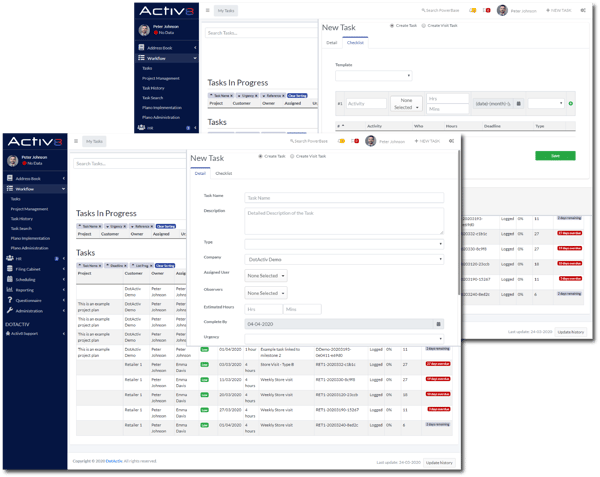Image resolution: width=600 pixels, height=477 pixels.
Task: Open the Urgency dropdown in front form
Action: point(344,339)
